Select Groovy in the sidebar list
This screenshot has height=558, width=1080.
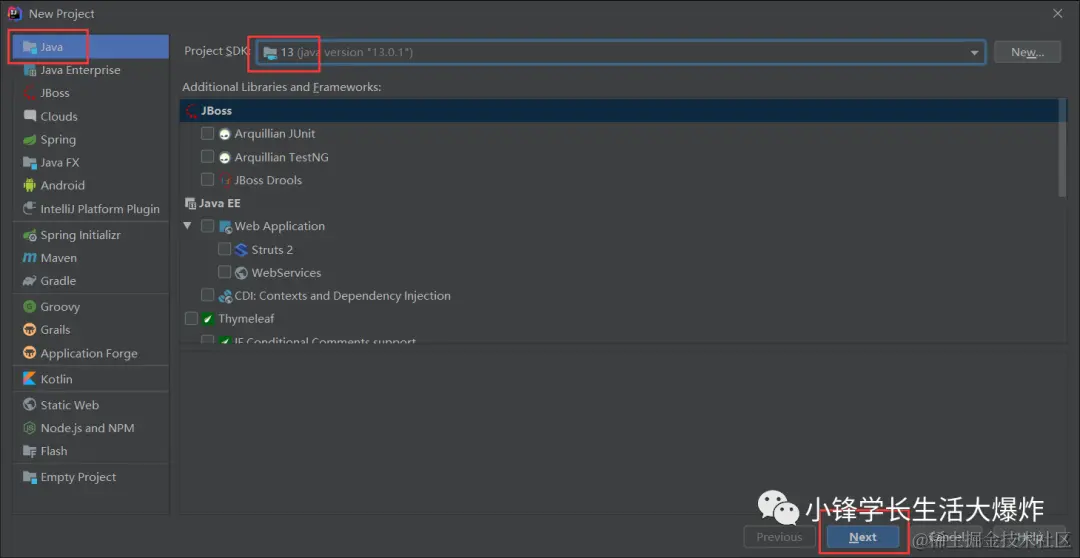[91, 307]
